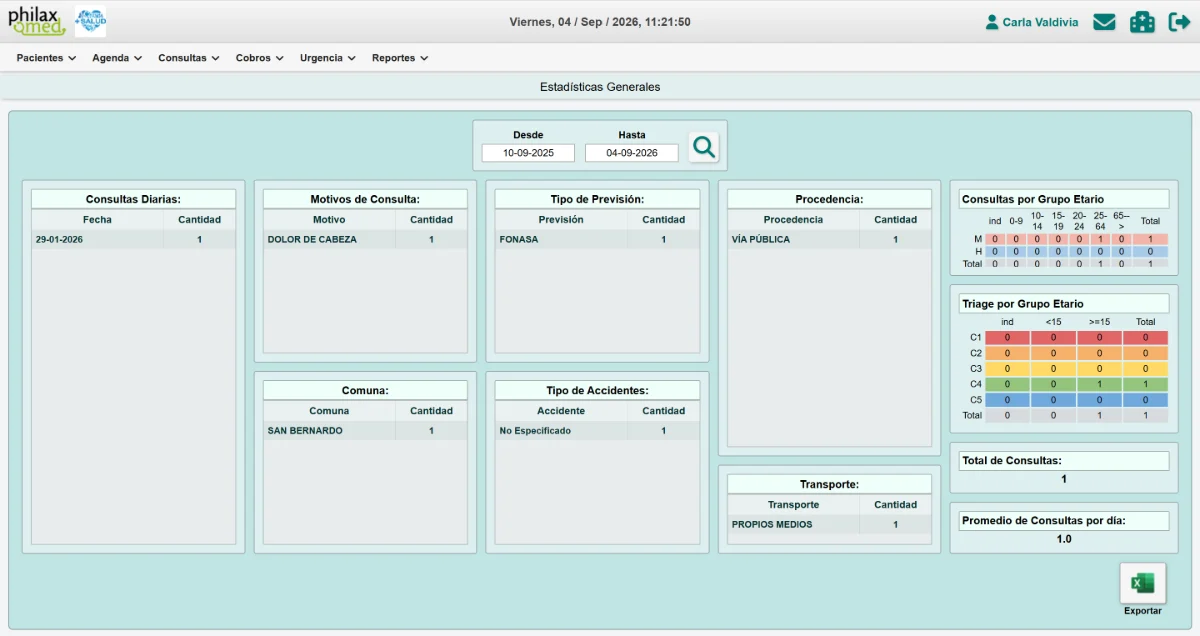The width and height of the screenshot is (1200, 636).
Task: Select the VÍA PÚBLICA procedencia row
Action: click(x=830, y=240)
